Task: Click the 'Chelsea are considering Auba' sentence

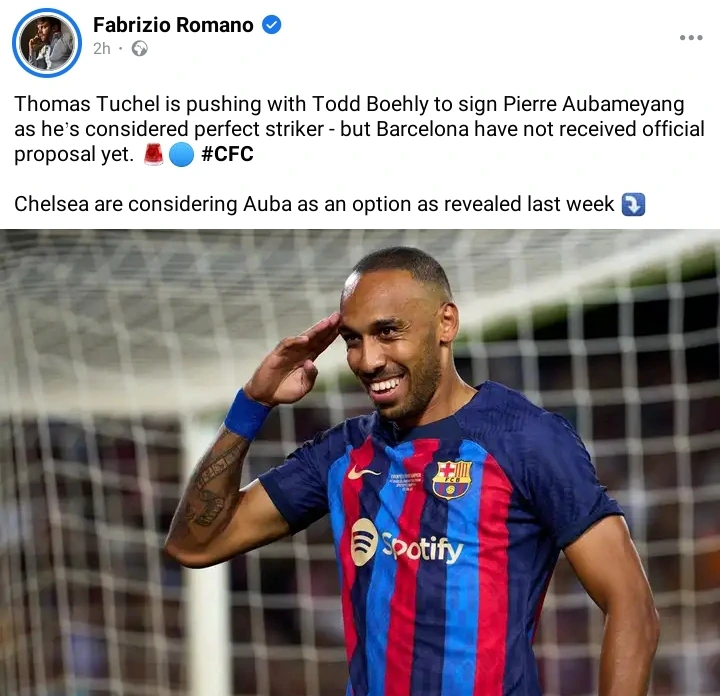Action: coord(314,204)
